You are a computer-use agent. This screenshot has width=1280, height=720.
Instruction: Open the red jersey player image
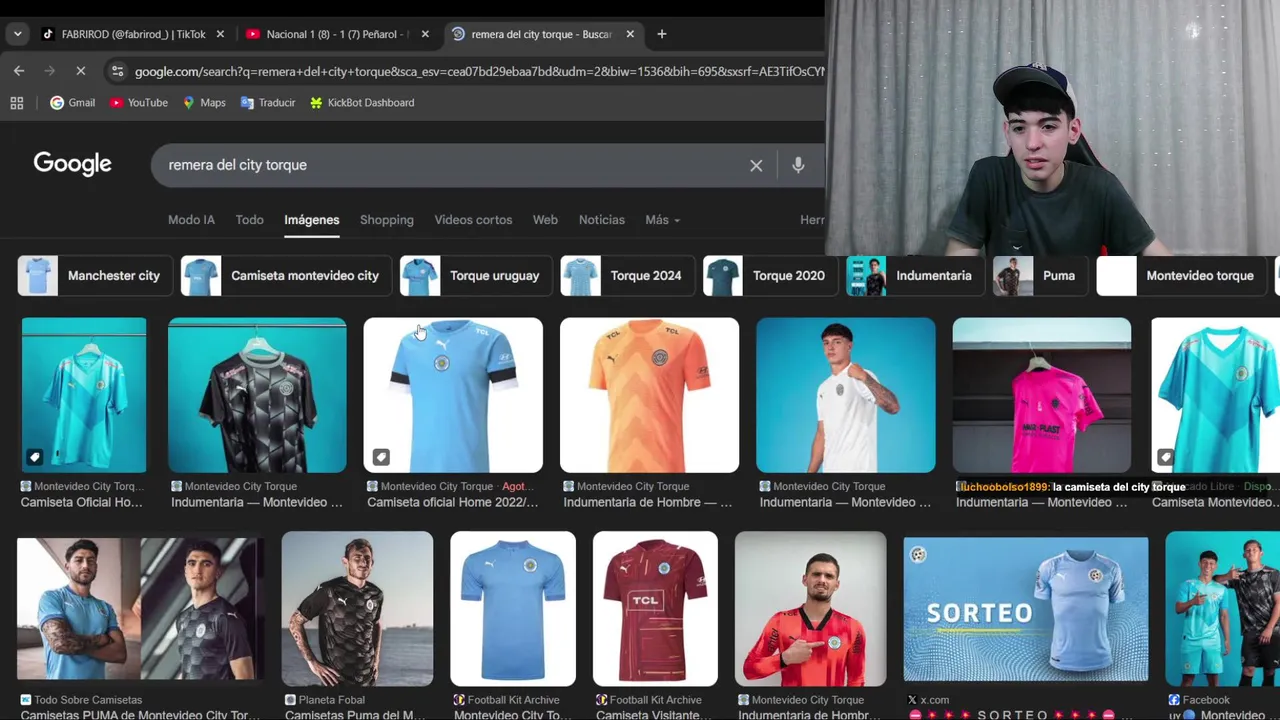(810, 609)
